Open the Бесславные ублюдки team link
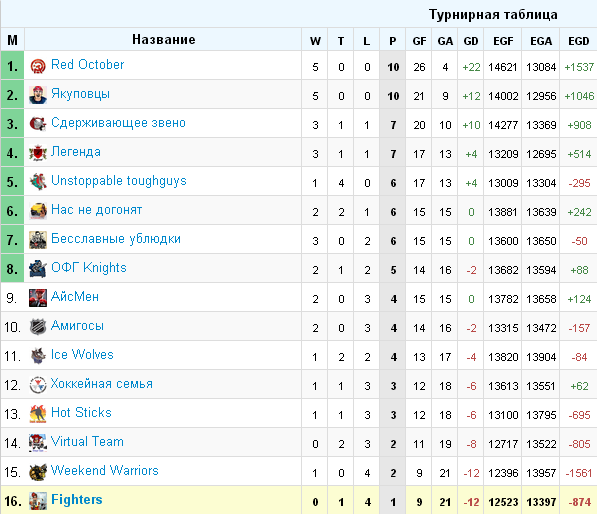This screenshot has height=514, width=597. [116, 239]
